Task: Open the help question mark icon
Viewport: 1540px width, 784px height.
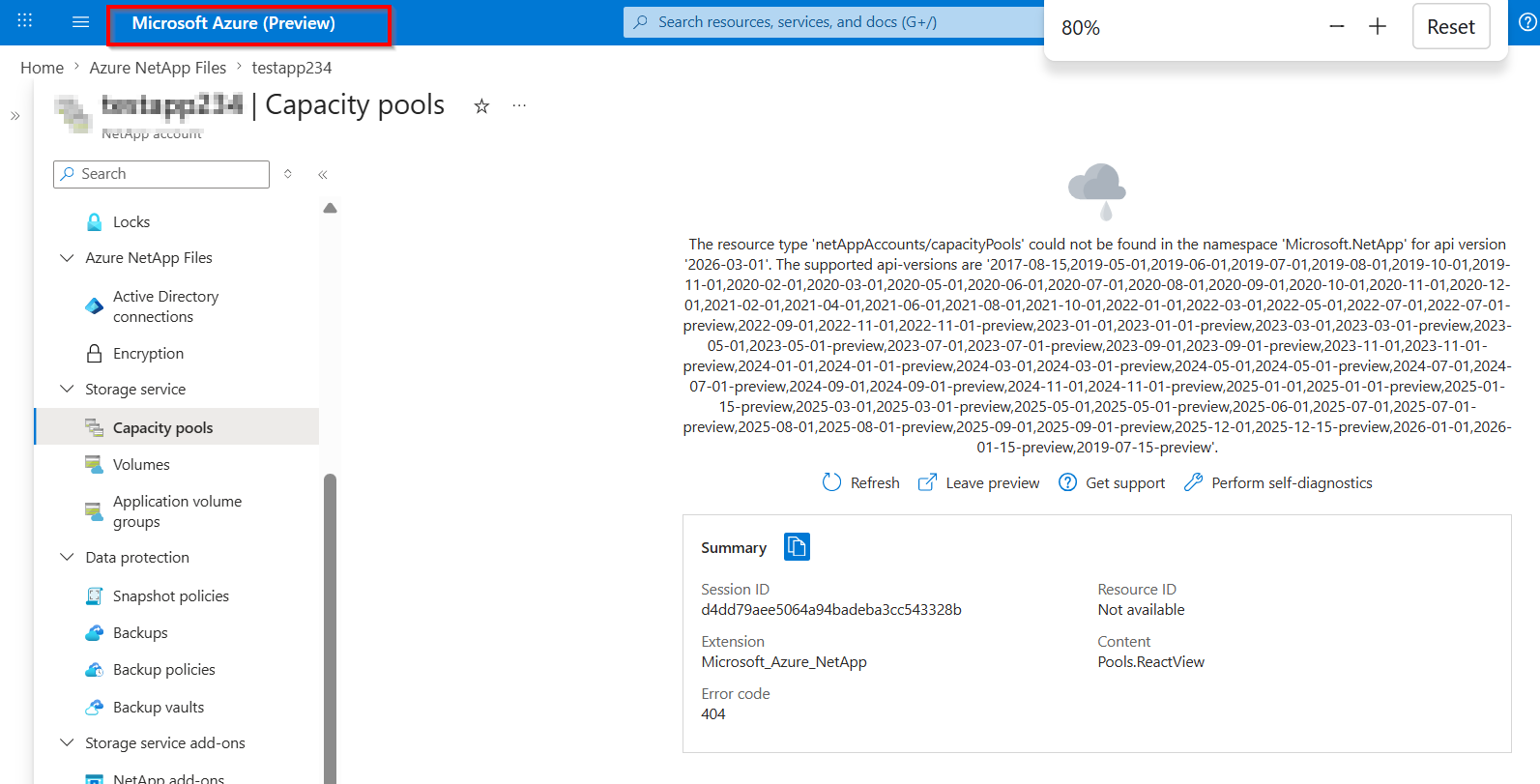Action: [x=1527, y=22]
